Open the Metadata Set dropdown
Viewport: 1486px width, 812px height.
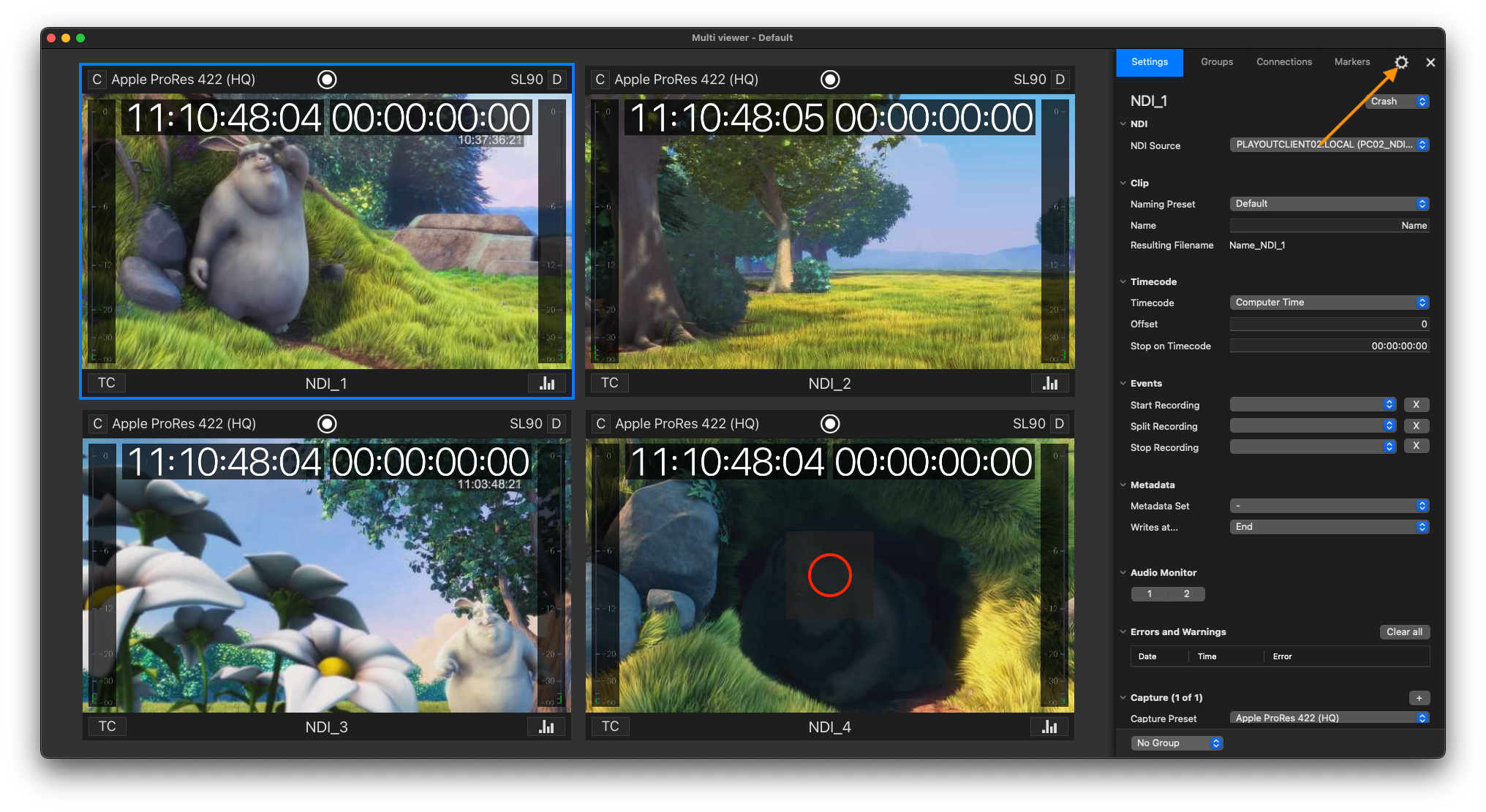[x=1330, y=506]
